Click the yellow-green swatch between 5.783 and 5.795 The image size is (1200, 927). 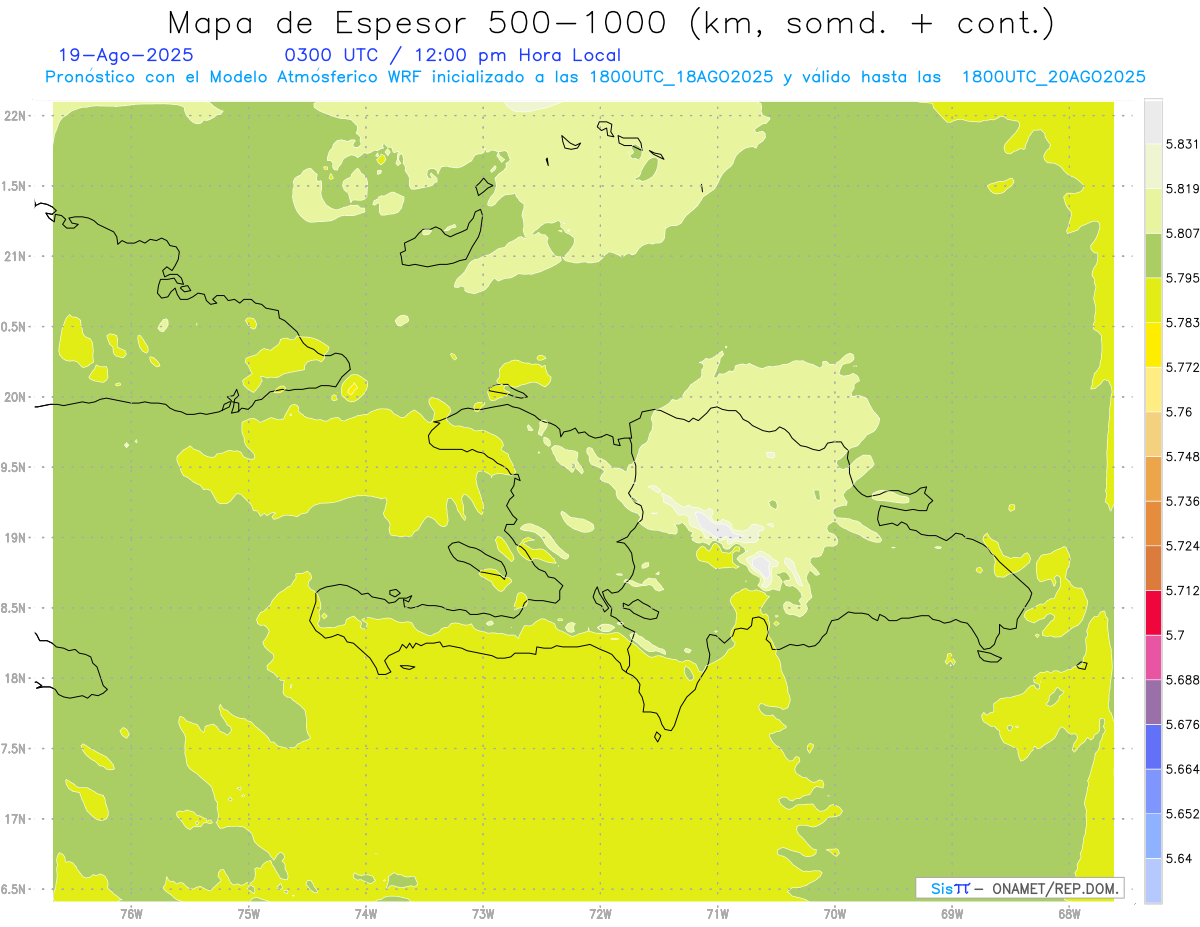point(1153,300)
